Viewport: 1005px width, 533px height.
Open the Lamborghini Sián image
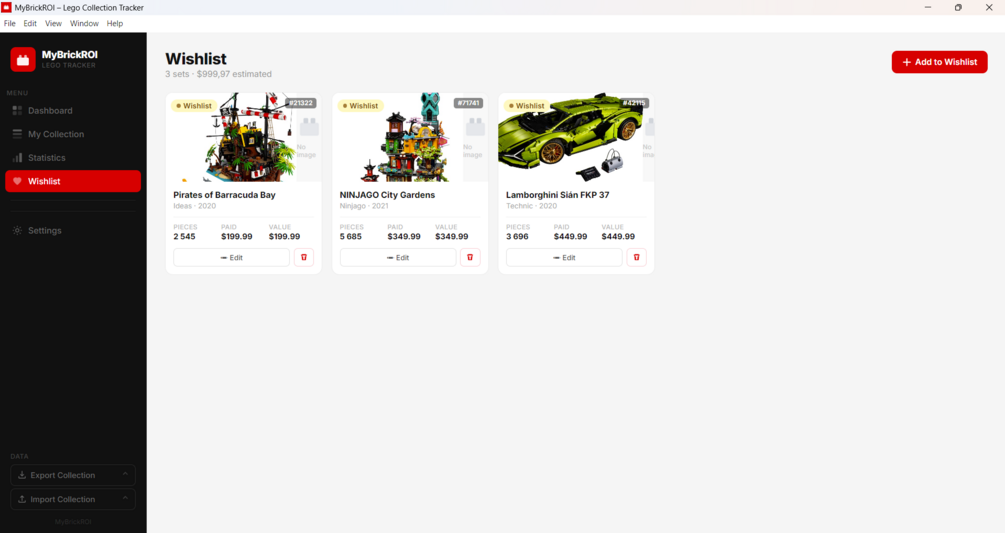click(576, 137)
